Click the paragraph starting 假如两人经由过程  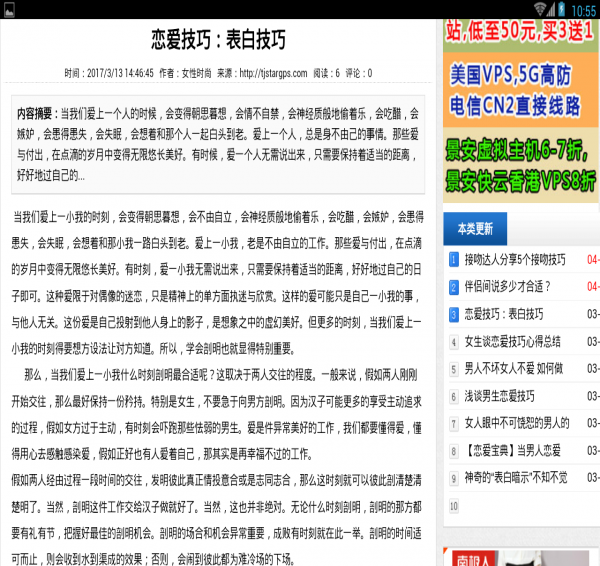[217, 519]
